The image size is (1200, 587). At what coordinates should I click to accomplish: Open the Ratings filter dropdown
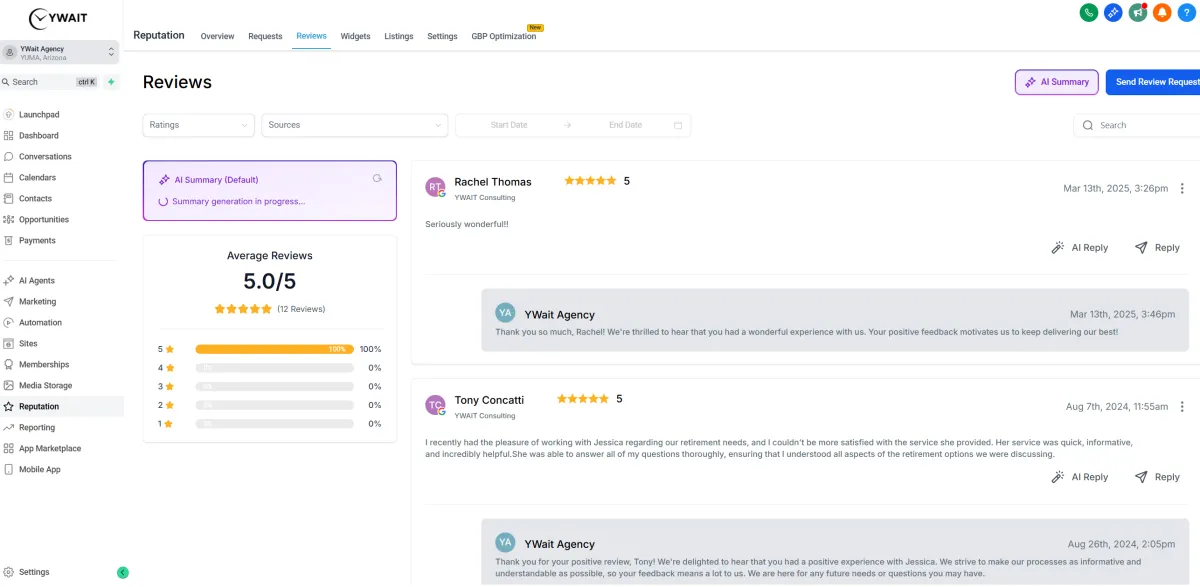click(x=199, y=125)
